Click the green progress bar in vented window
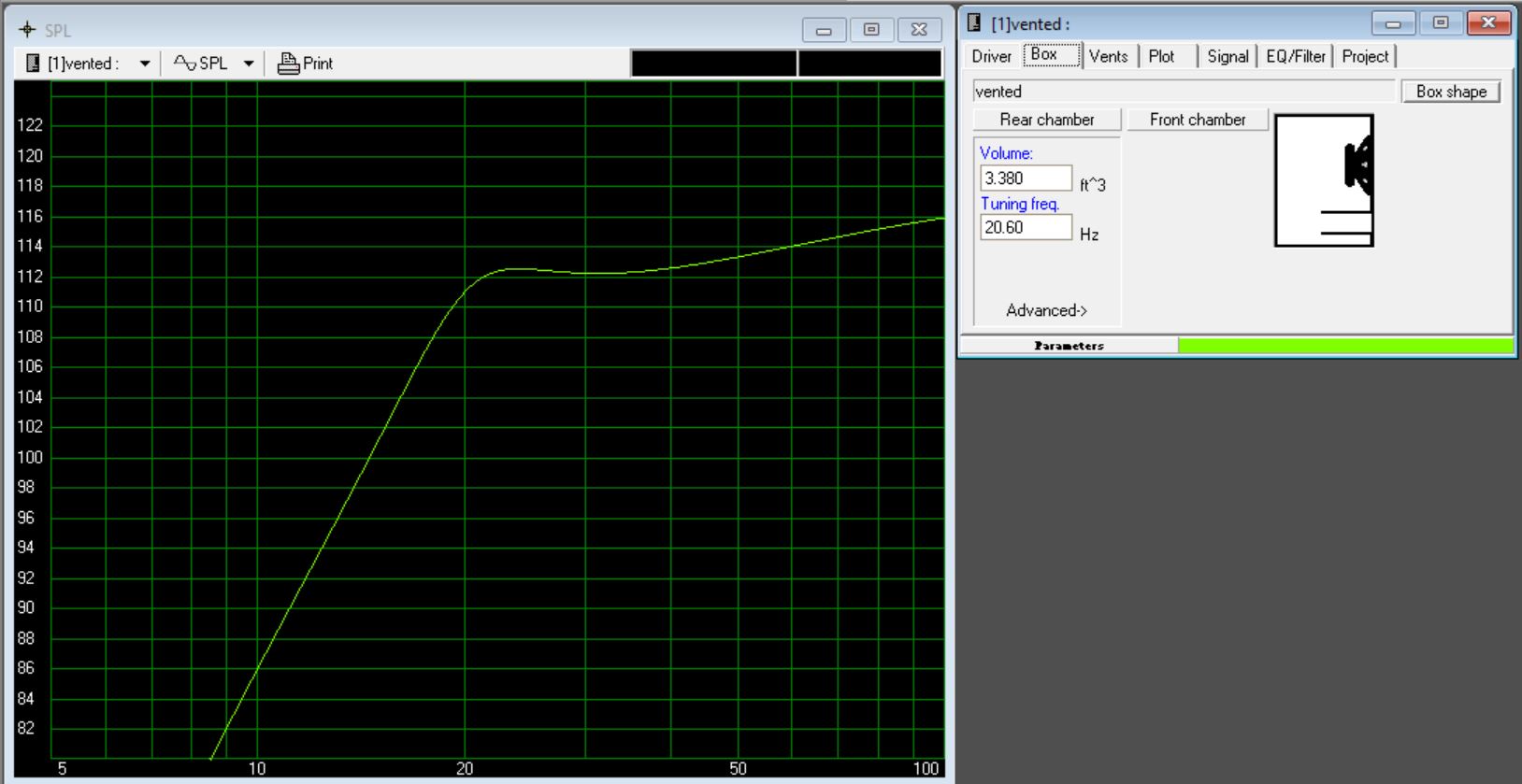Viewport: 1522px width, 784px height. (x=1345, y=346)
